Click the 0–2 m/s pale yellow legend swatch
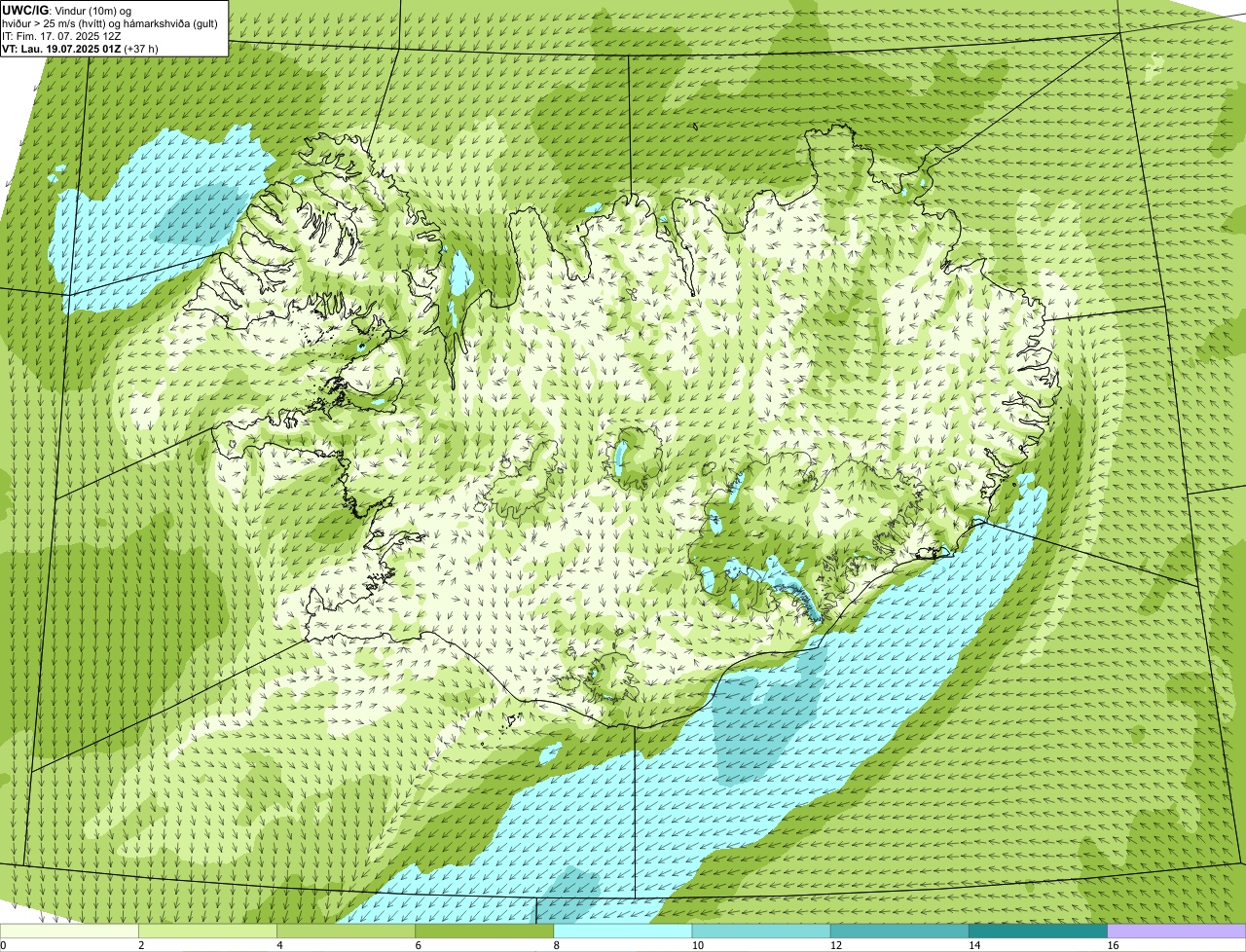Screen dimensions: 1246x952 click(69, 932)
